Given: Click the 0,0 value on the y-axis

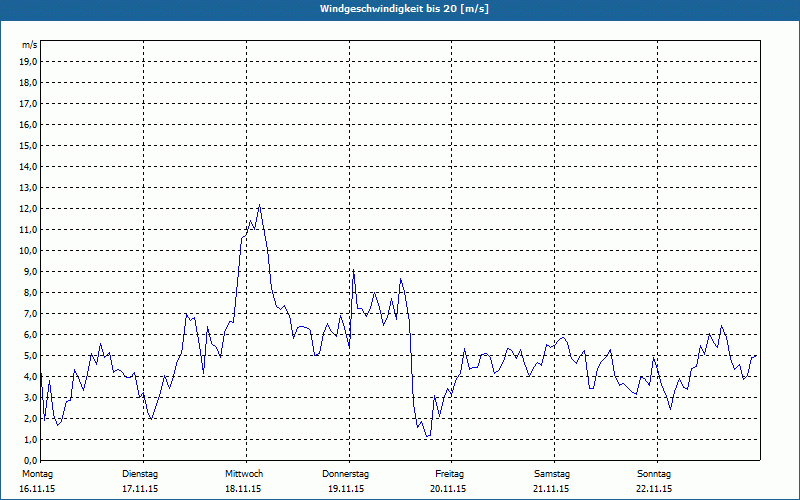Looking at the screenshot, I should point(29,460).
